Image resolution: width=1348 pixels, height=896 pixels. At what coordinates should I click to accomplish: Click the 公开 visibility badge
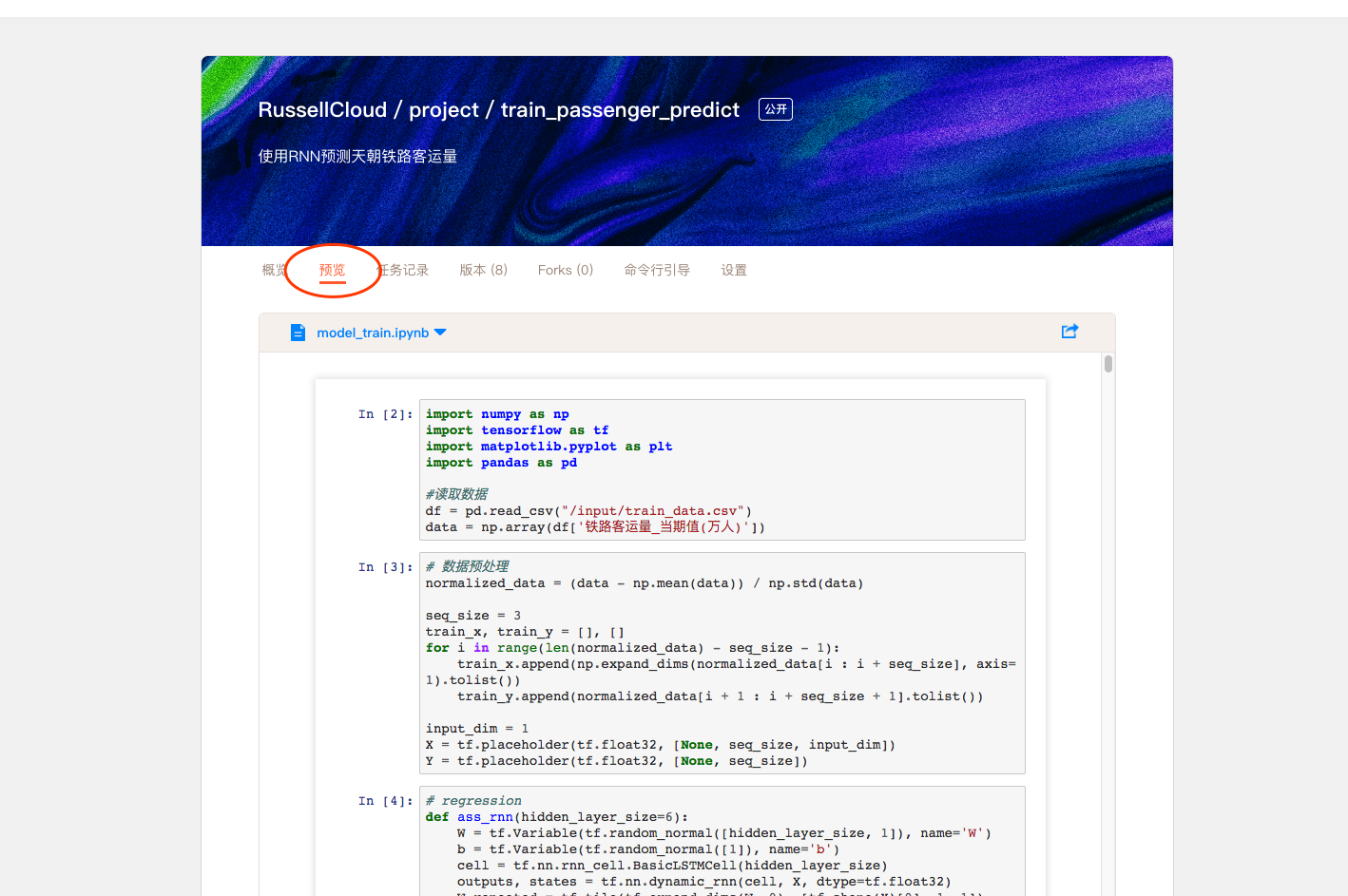coord(776,109)
